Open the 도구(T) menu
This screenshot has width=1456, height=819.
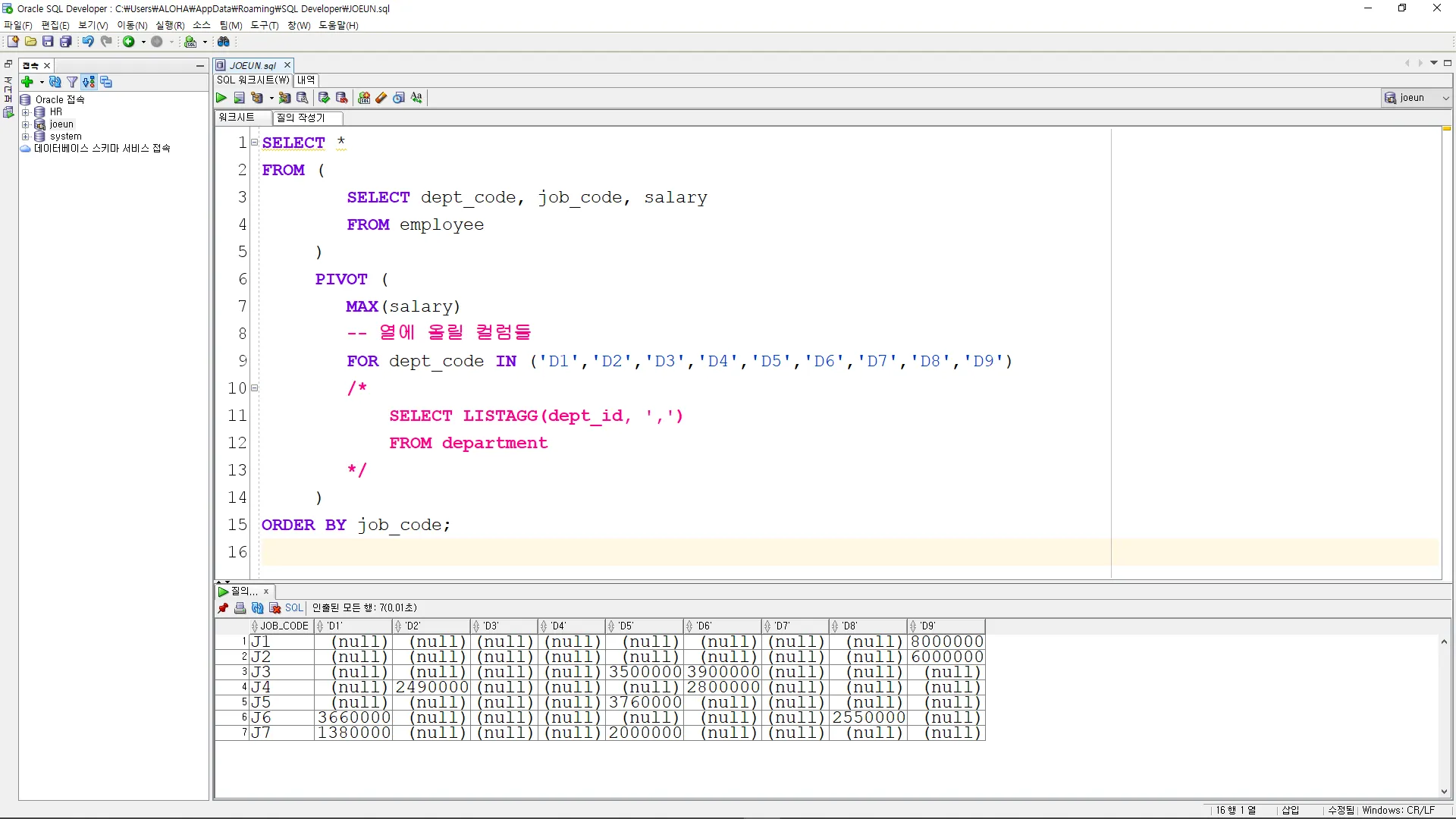point(264,25)
